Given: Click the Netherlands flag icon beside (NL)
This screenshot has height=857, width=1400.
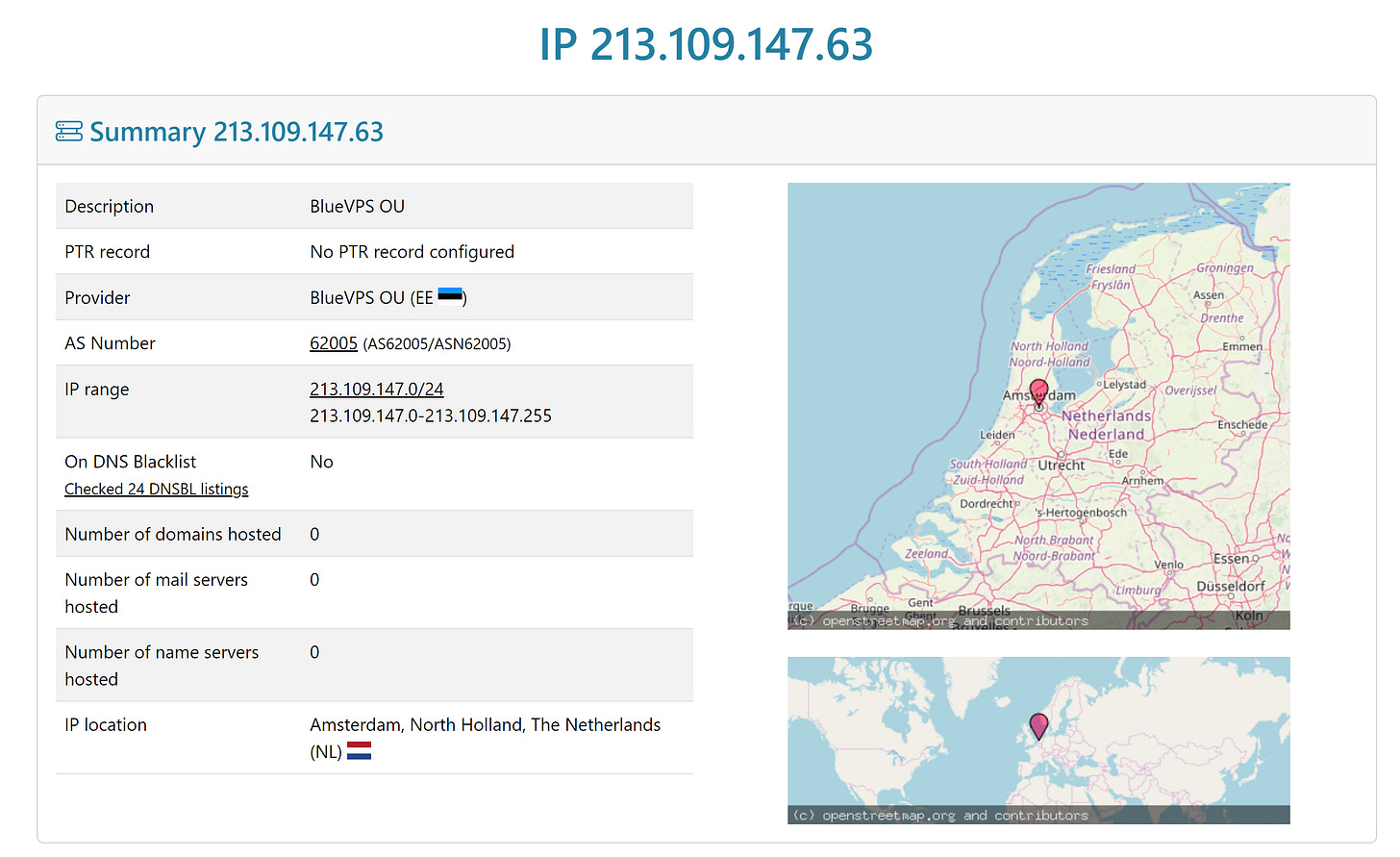Looking at the screenshot, I should (x=359, y=751).
